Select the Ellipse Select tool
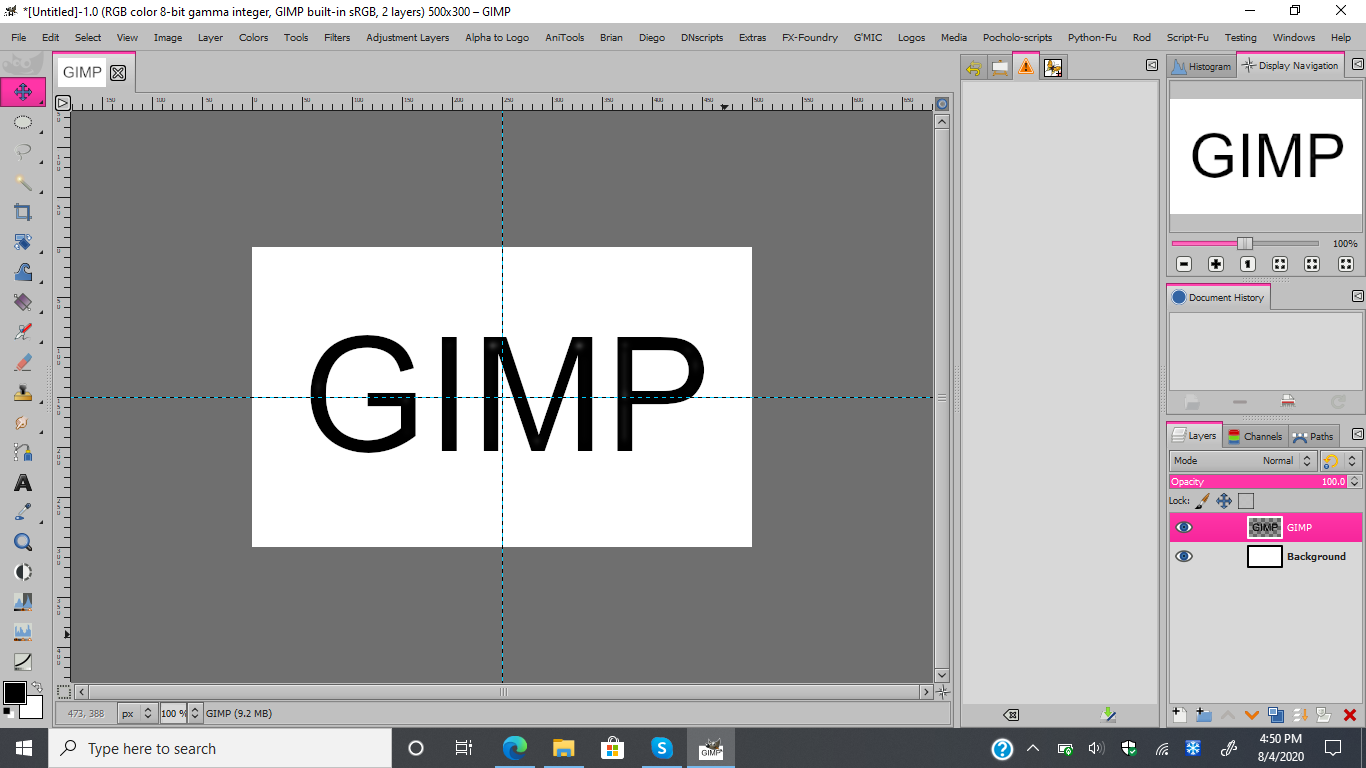This screenshot has width=1366, height=768. coord(22,123)
